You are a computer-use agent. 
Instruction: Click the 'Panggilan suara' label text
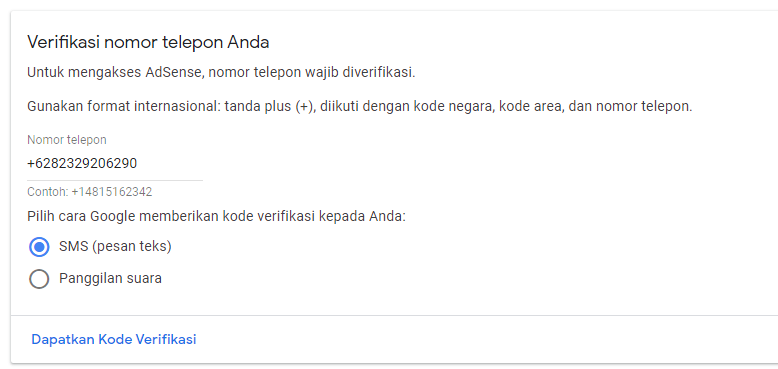pos(110,279)
